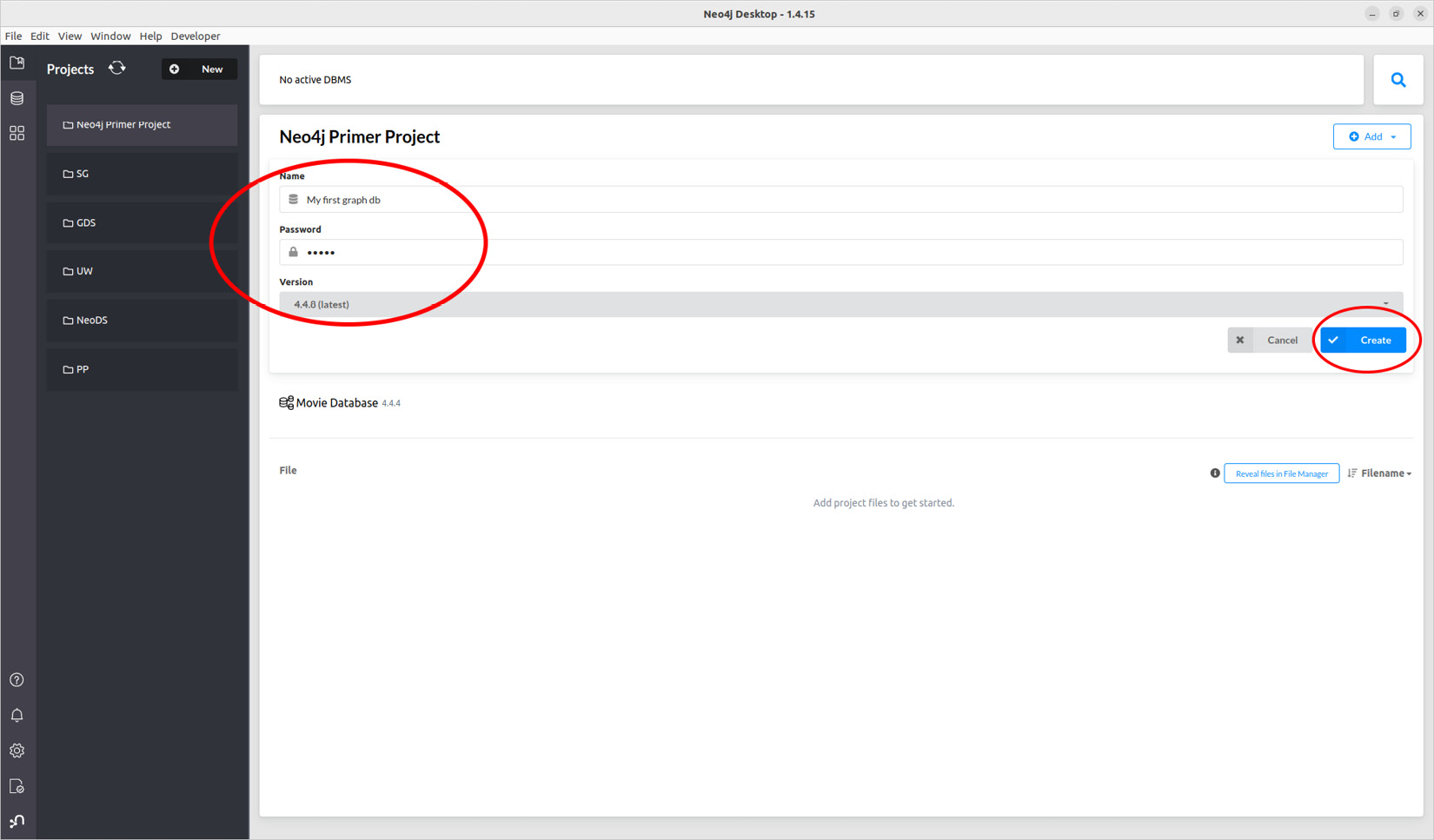Select the SG project
This screenshot has height=840, width=1434.
[x=143, y=174]
